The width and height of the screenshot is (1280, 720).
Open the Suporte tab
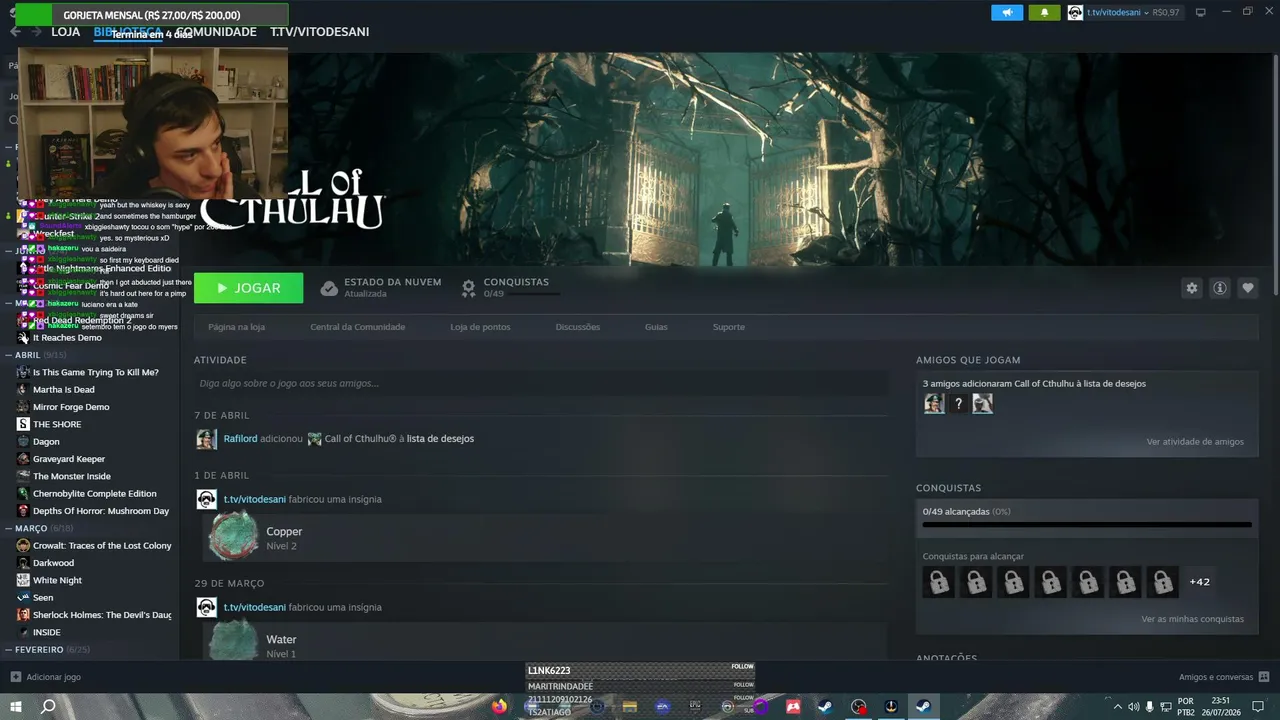(x=728, y=327)
